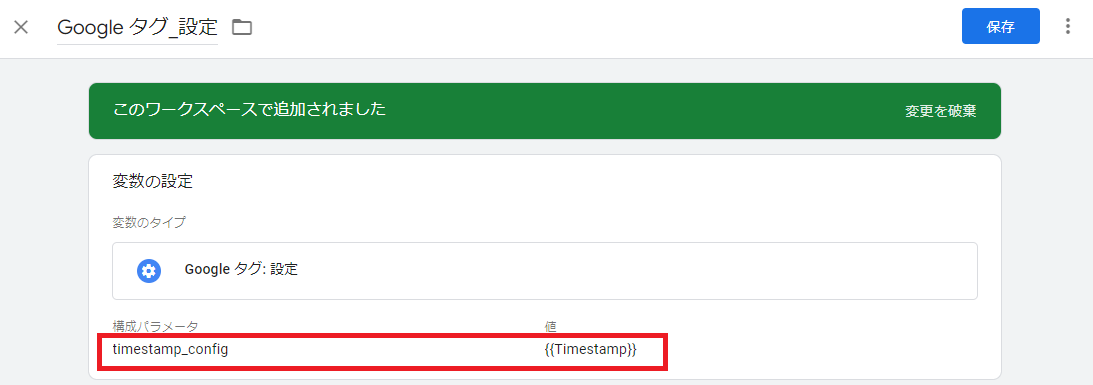Click the このワークスペースで追加されました banner text
1093x385 pixels.
coord(249,110)
